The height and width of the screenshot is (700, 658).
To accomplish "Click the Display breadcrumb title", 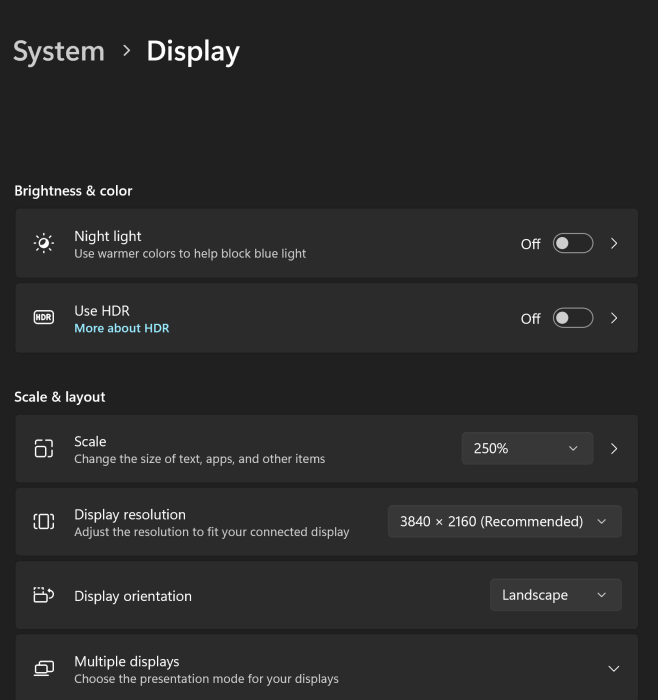I will click(x=193, y=51).
